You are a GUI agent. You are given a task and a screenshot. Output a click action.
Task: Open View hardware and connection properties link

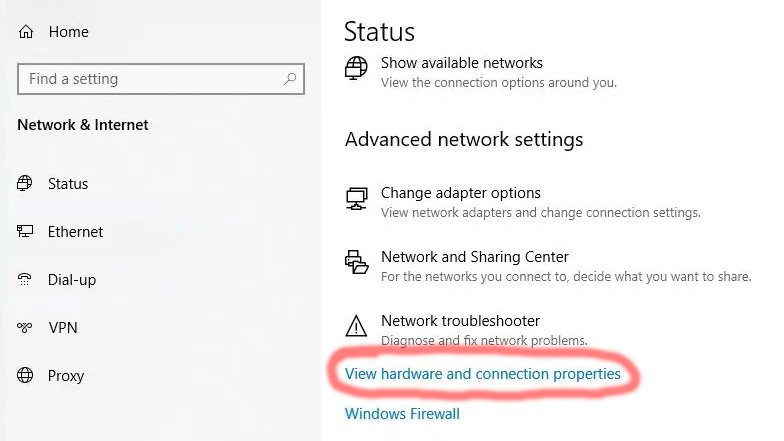point(482,374)
